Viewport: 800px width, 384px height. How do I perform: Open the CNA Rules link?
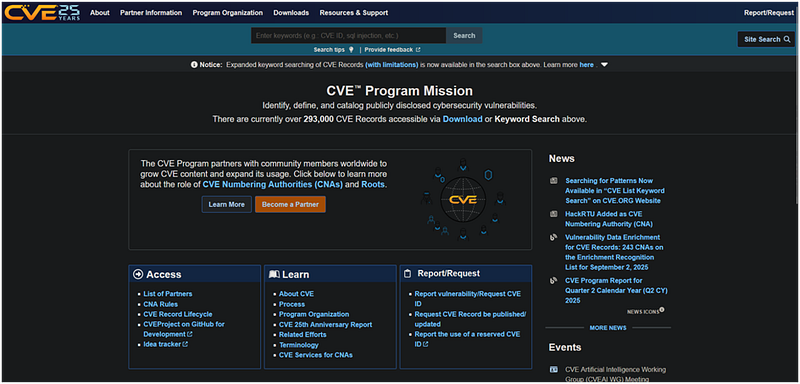161,304
